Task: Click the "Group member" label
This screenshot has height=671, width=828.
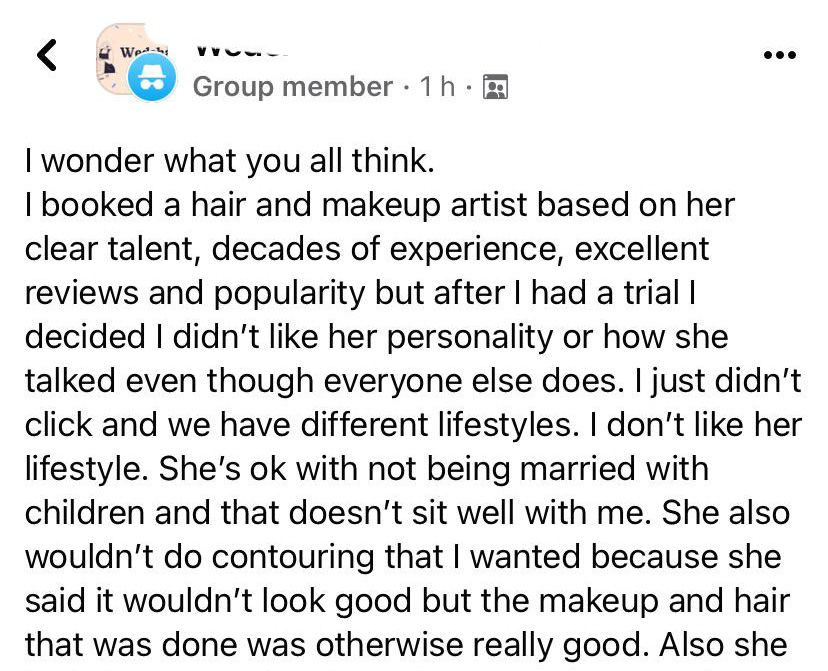Action: tap(292, 87)
